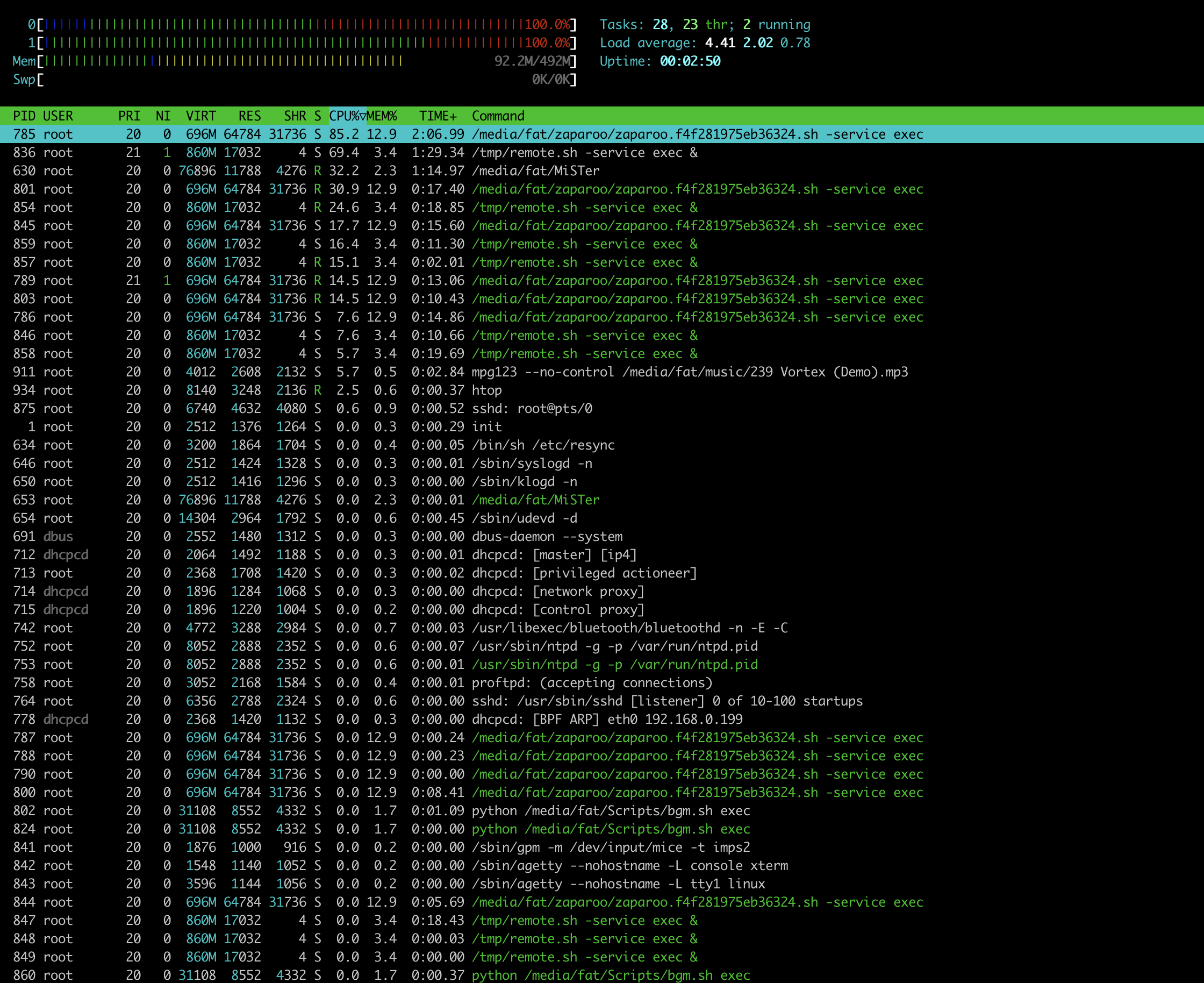
Task: Sort by the USER column header
Action: coord(58,116)
